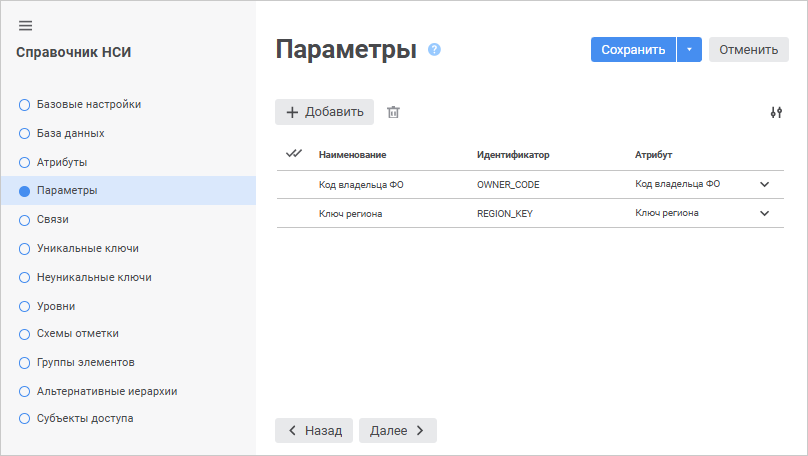The image size is (808, 456).
Task: Sort by the Наименование column header
Action: point(353,155)
